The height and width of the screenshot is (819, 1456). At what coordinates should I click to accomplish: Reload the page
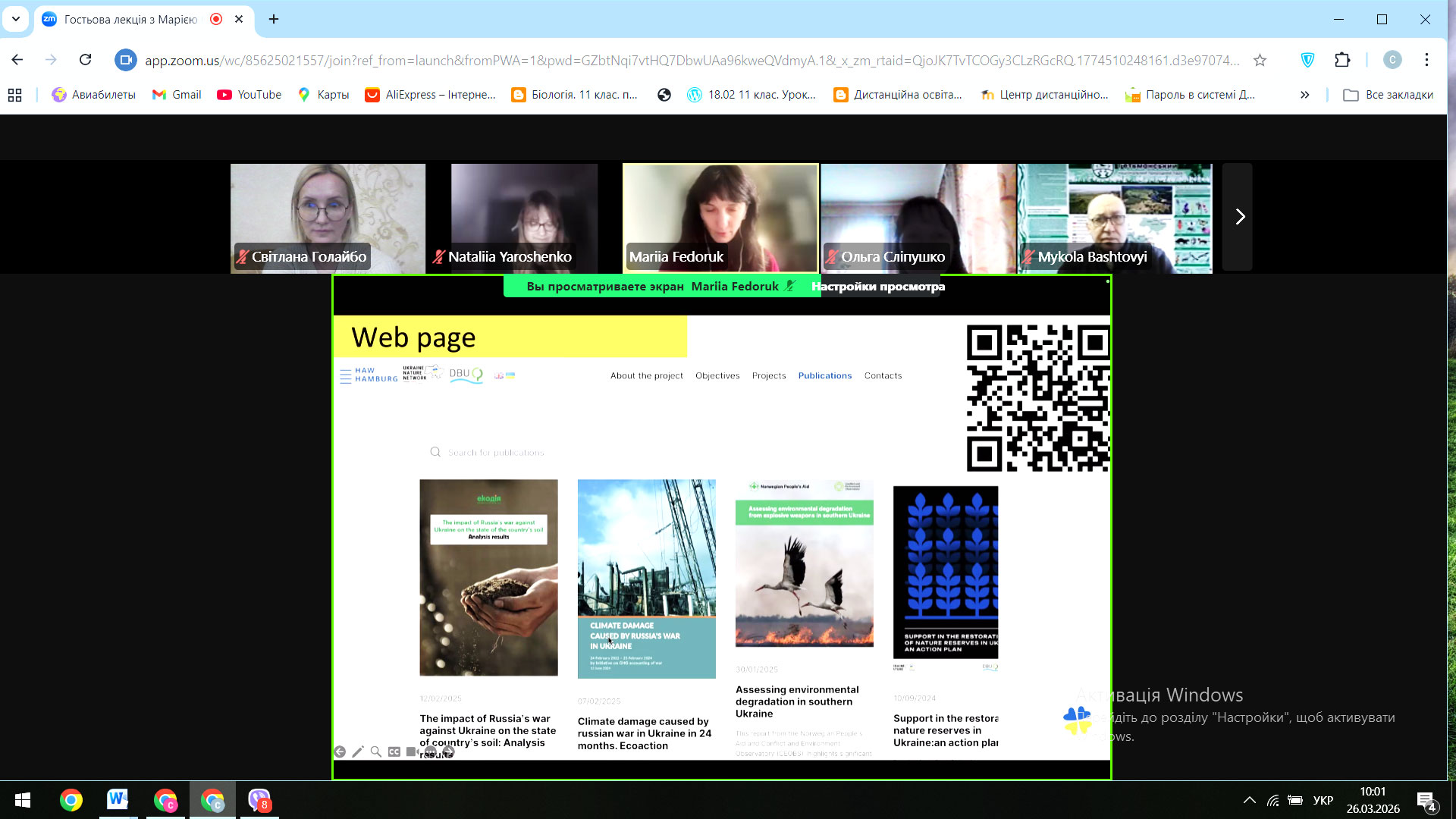(x=85, y=60)
